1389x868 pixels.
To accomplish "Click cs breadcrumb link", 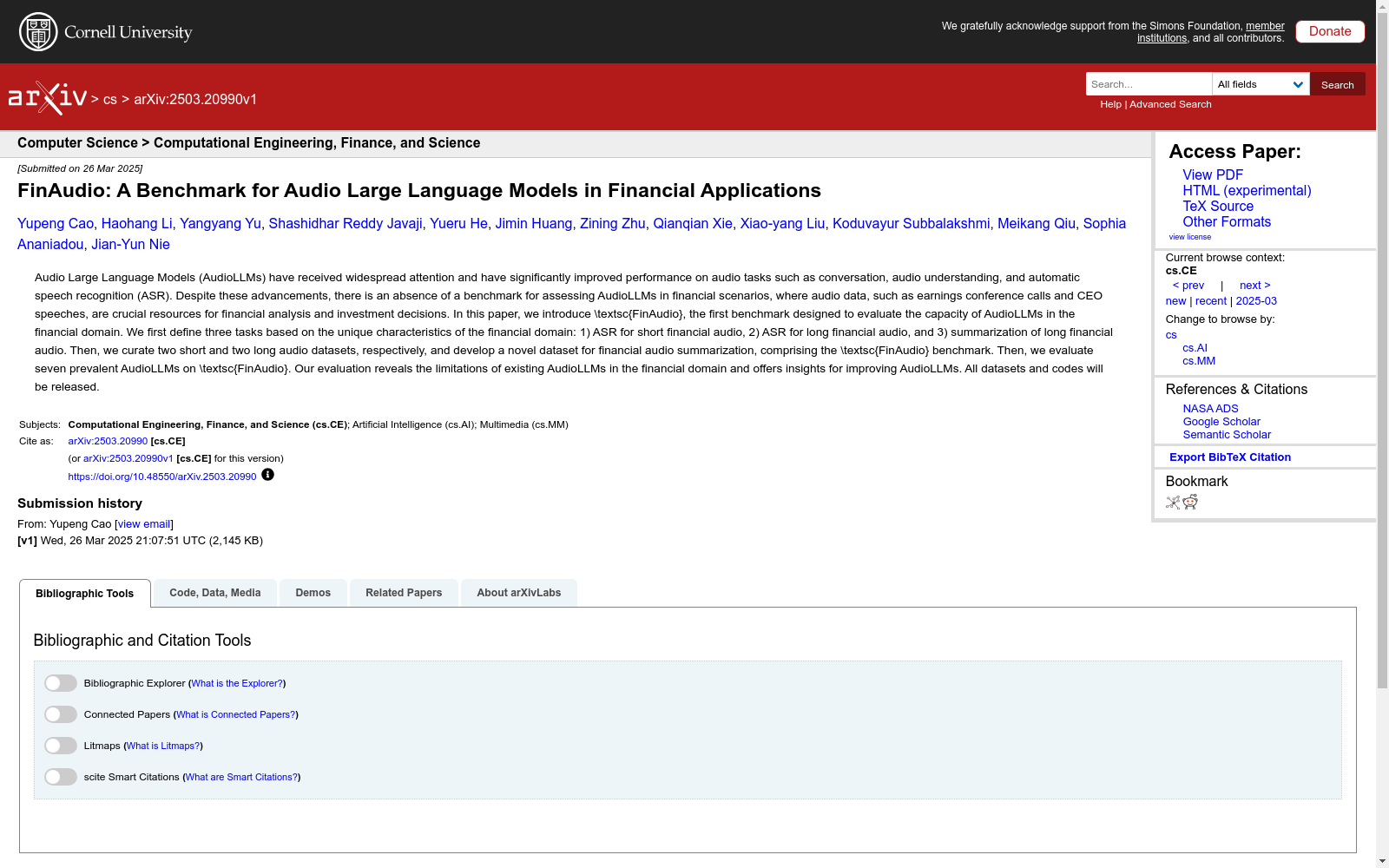I will [x=110, y=99].
